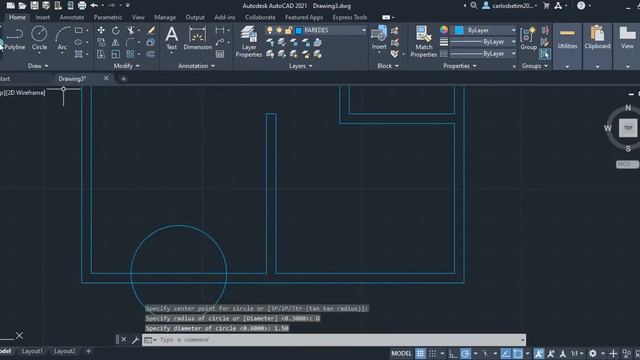The width and height of the screenshot is (640, 360).
Task: Click the MODEL space button in status bar
Action: pos(401,353)
